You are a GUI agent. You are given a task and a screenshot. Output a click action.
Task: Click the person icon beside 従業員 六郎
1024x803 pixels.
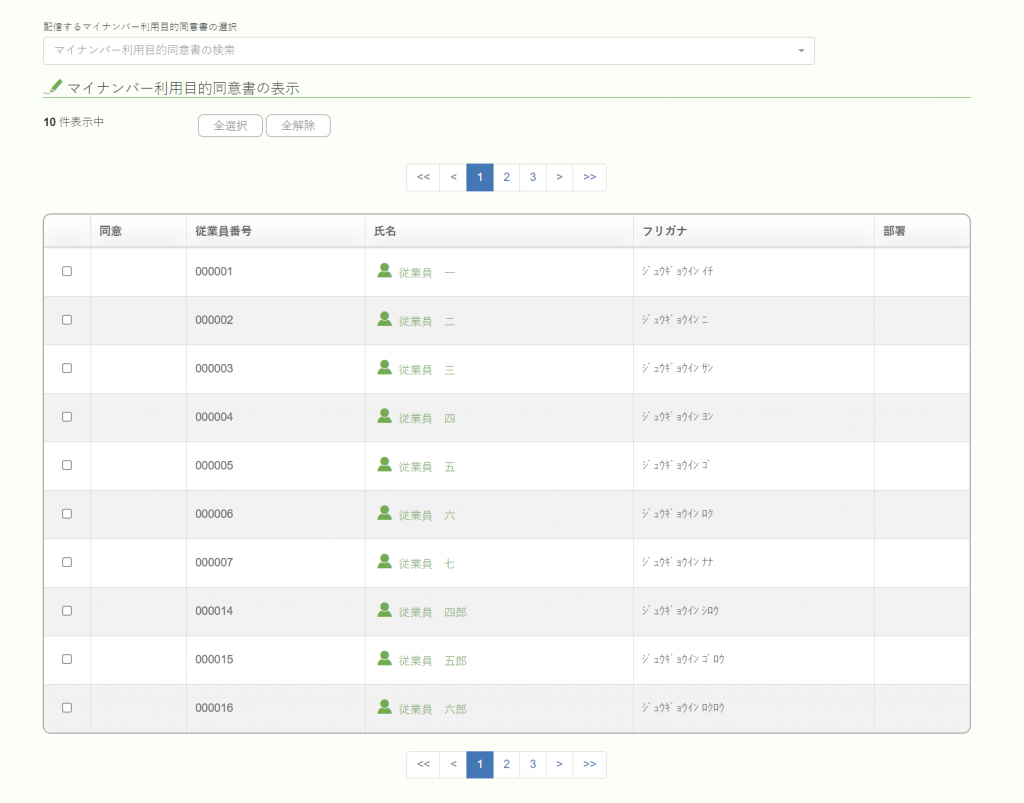click(385, 707)
